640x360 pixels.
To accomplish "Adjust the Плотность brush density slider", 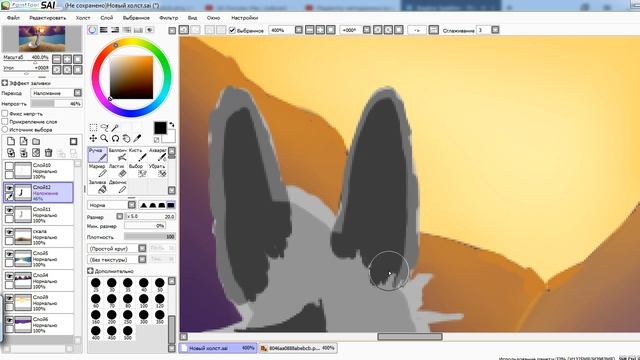I will click(150, 237).
